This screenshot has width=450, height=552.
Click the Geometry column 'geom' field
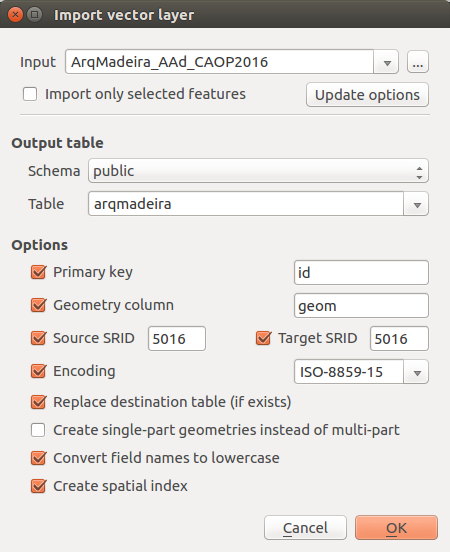pyautogui.click(x=361, y=306)
